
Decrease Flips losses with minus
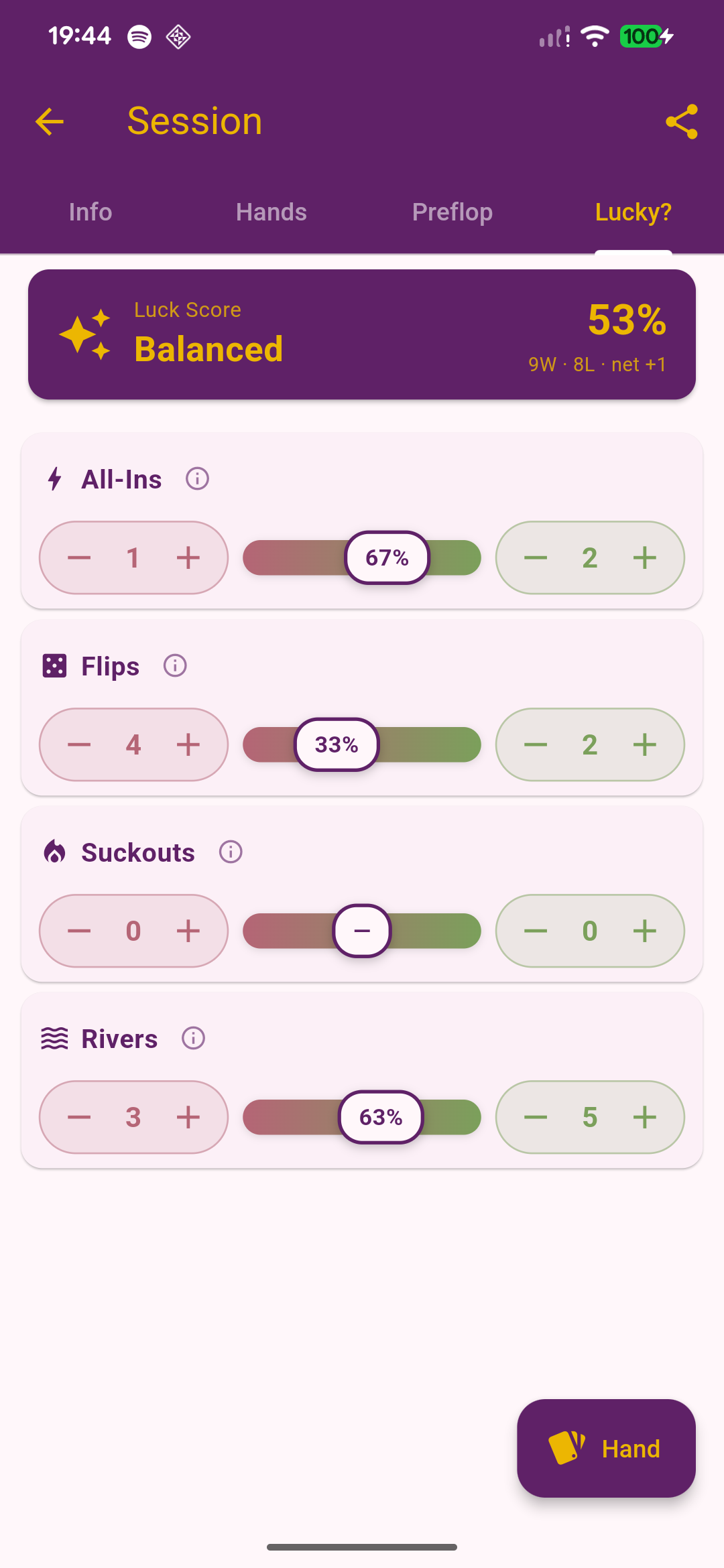point(79,744)
